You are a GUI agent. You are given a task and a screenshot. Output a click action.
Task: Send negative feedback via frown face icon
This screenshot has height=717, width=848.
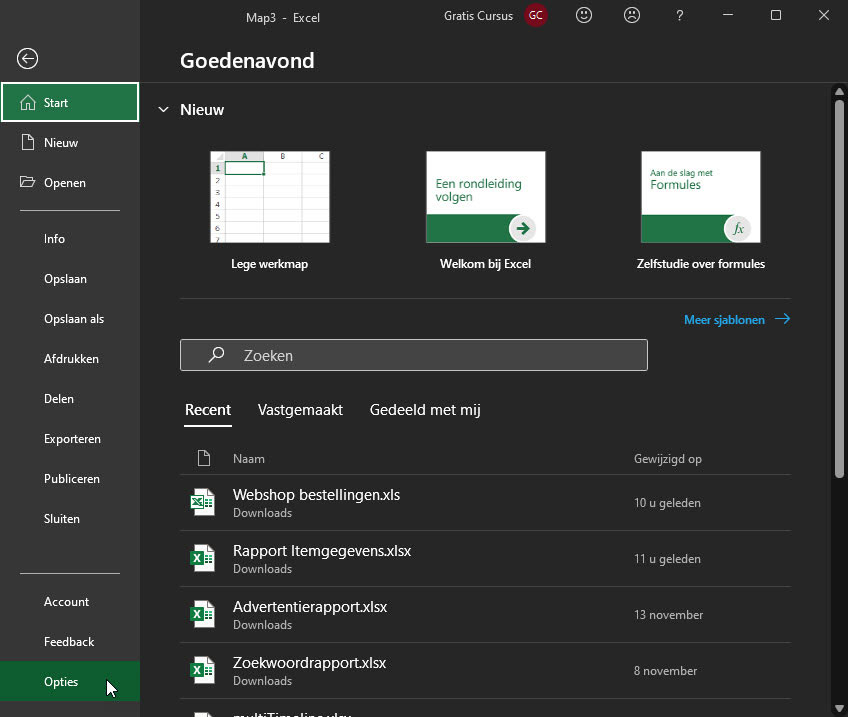[x=631, y=15]
